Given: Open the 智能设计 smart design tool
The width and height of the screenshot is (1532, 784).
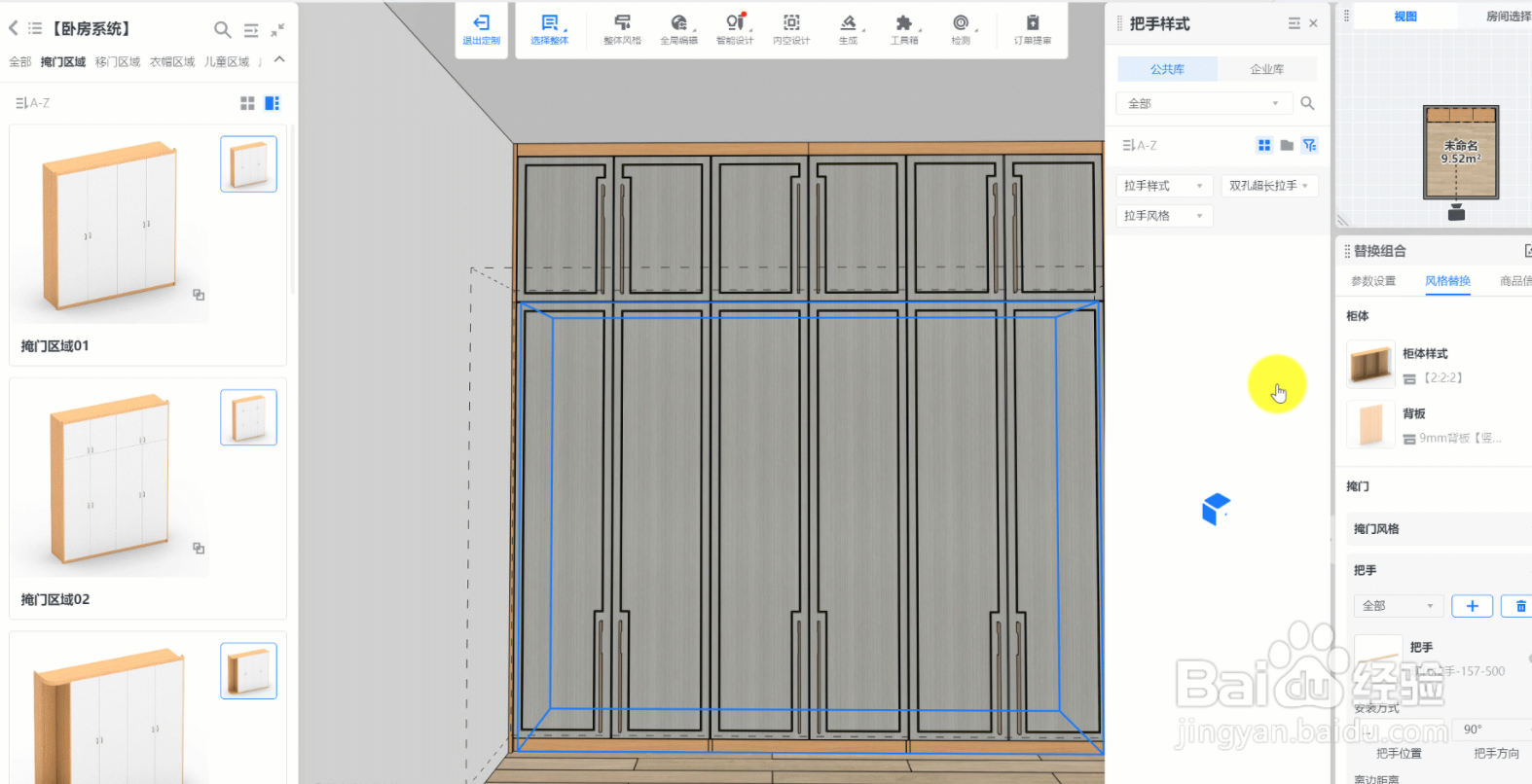Looking at the screenshot, I should click(735, 29).
